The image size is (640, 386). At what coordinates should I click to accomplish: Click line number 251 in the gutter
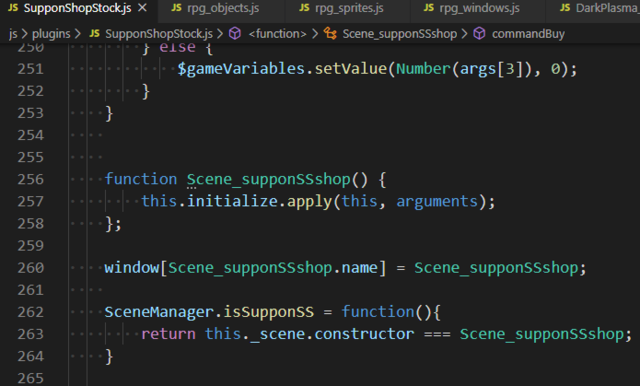30,69
